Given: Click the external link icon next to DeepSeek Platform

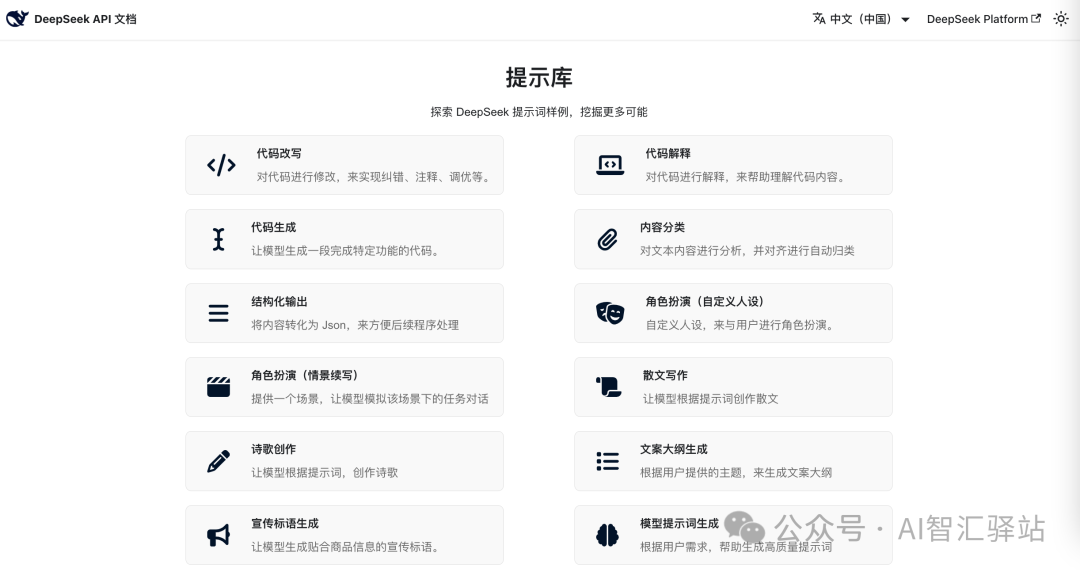Looking at the screenshot, I should (x=1036, y=19).
